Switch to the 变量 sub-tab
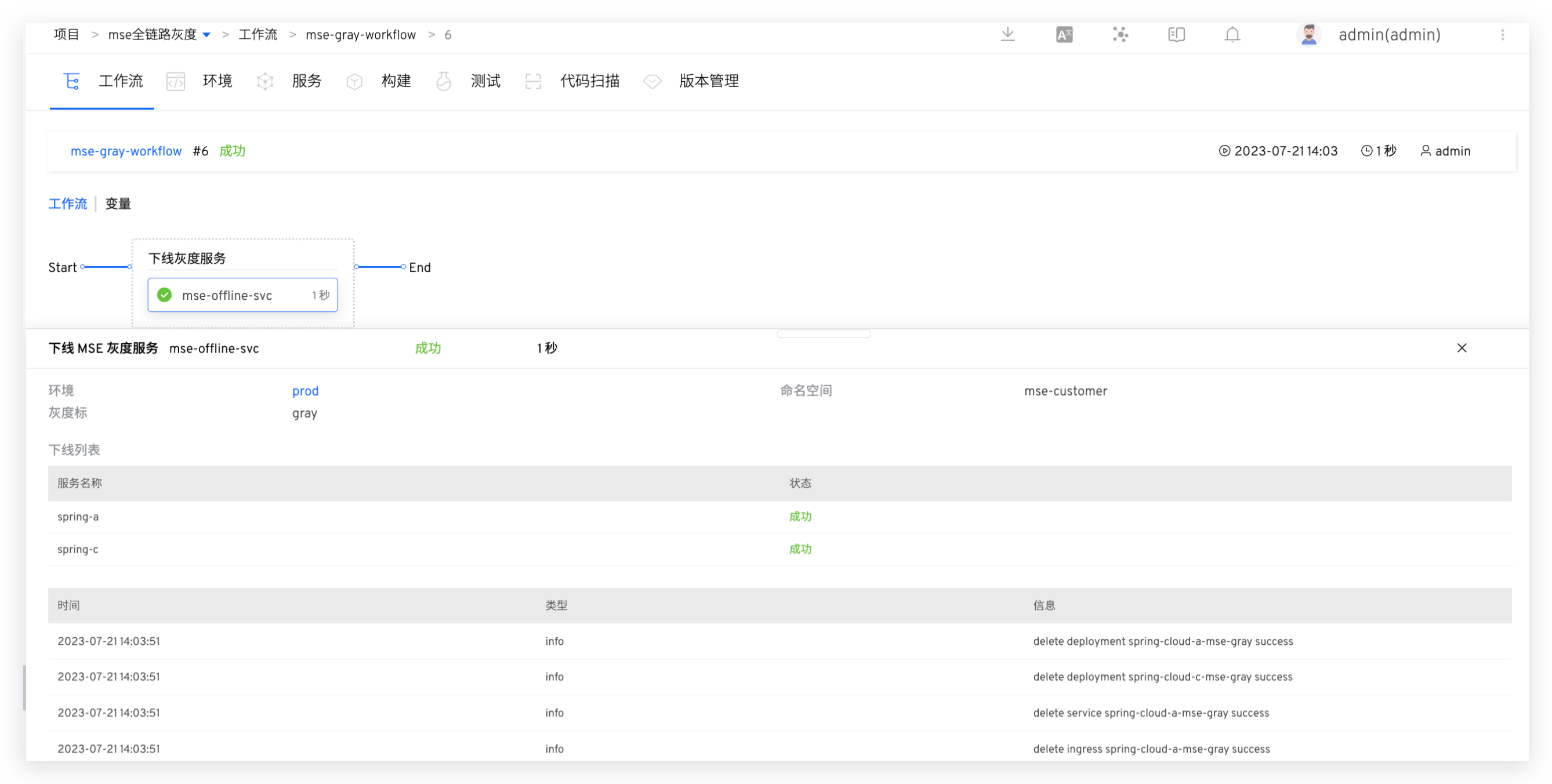This screenshot has height=784, width=1552. pos(118,204)
